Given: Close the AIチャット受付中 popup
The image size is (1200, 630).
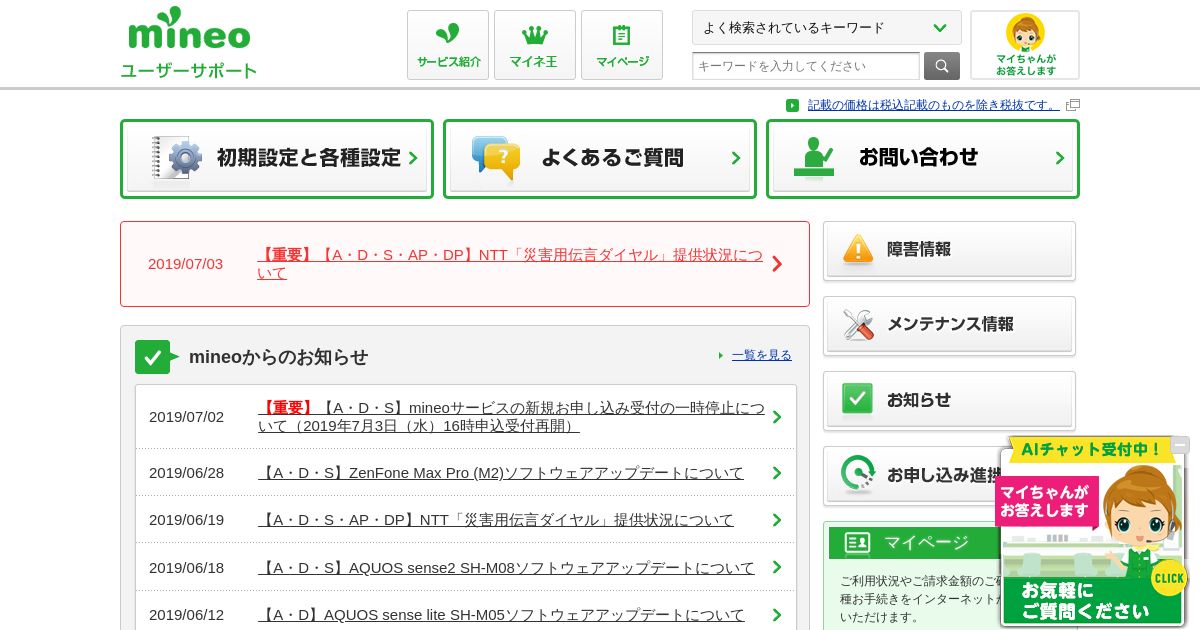Looking at the screenshot, I should (x=1180, y=445).
